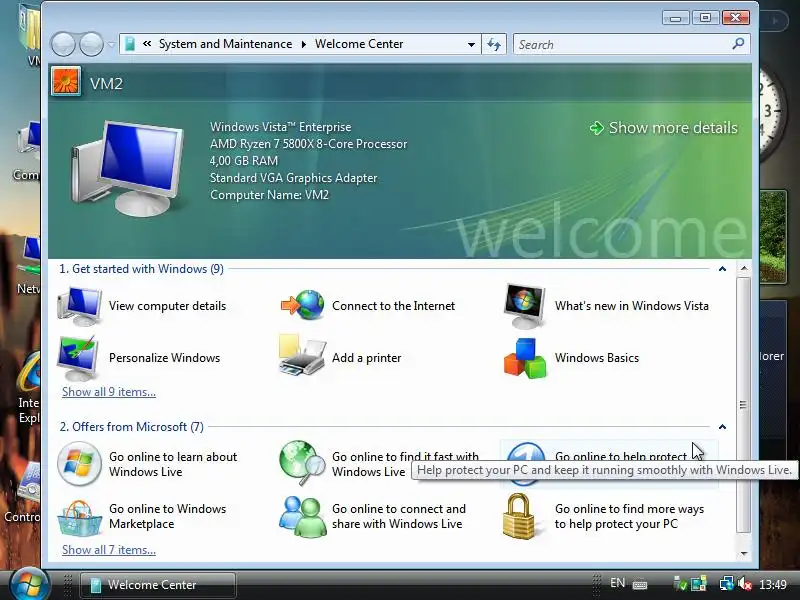Open the Windows Start orb
The image size is (800, 600).
(29, 584)
